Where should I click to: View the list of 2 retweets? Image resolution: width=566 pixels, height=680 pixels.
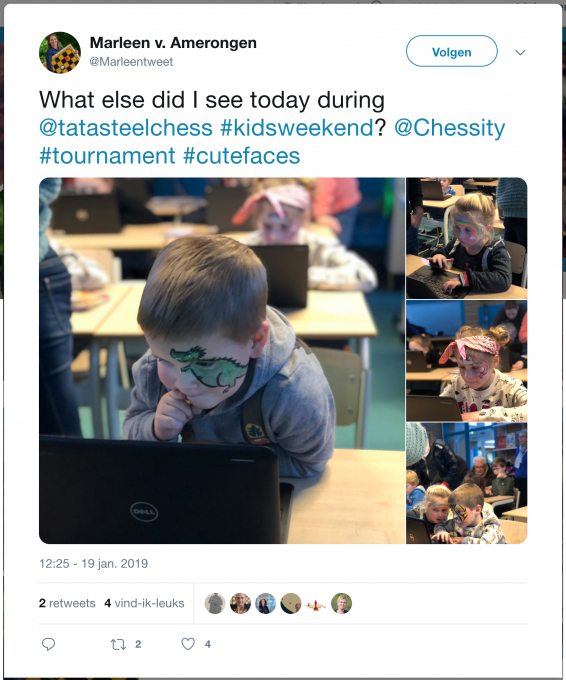pos(67,603)
